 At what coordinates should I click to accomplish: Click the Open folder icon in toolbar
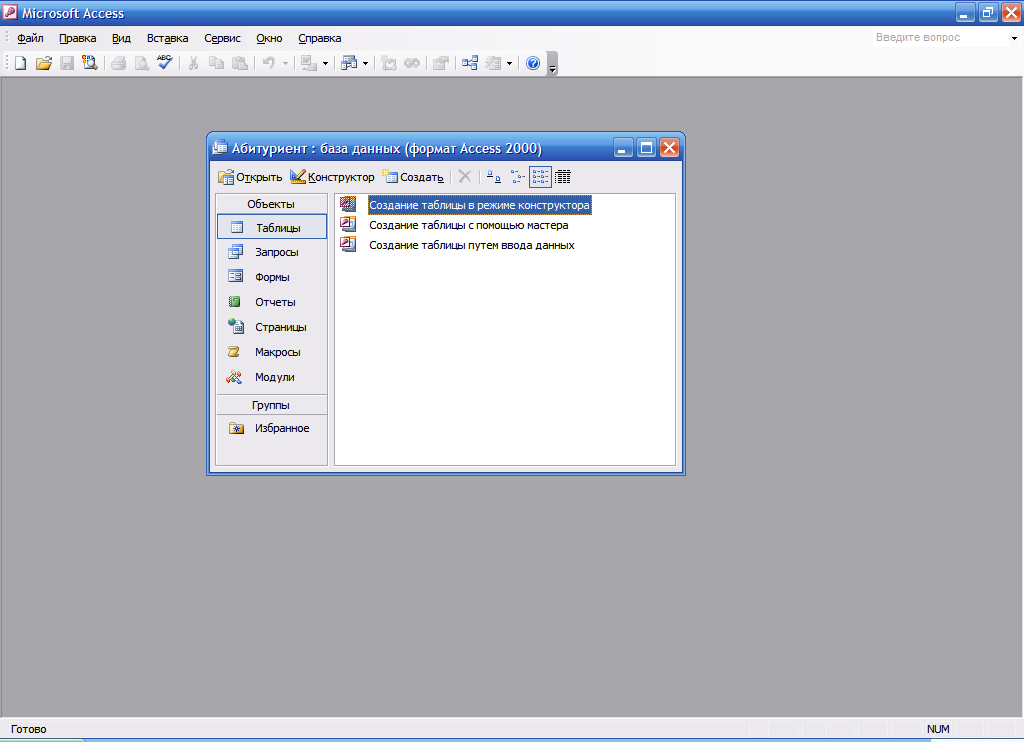pyautogui.click(x=44, y=63)
